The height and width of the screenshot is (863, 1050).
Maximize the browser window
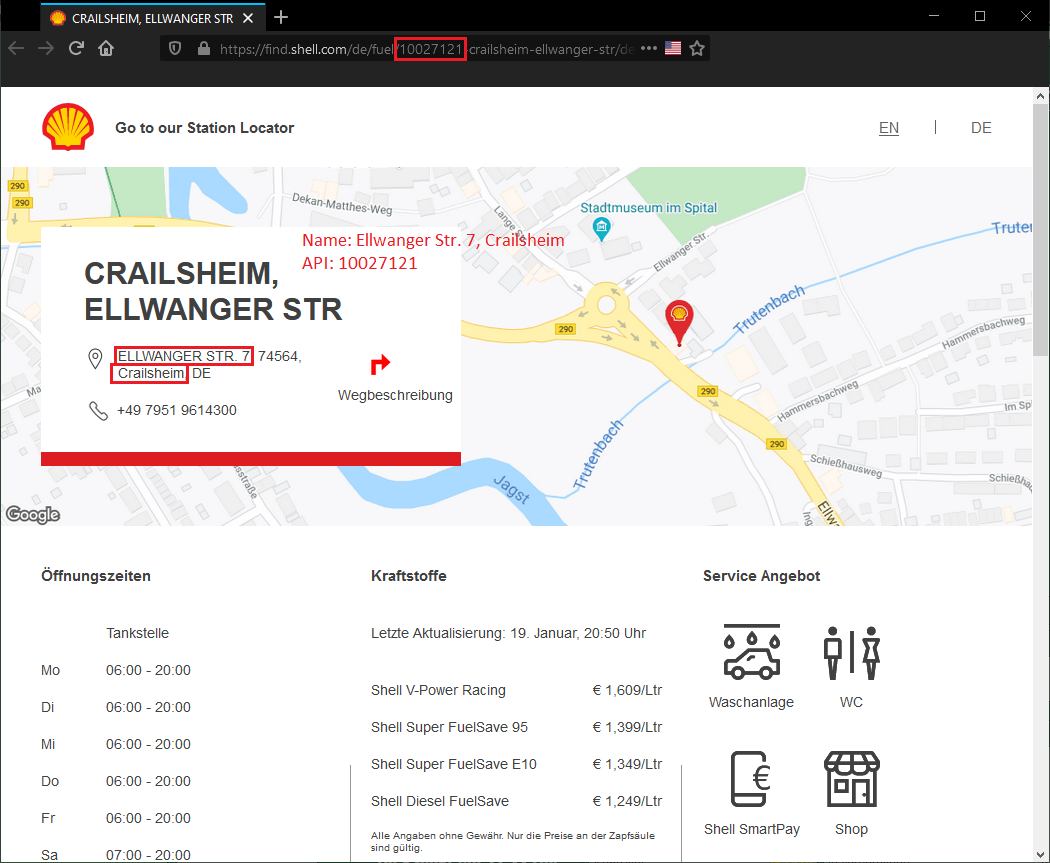tap(980, 16)
